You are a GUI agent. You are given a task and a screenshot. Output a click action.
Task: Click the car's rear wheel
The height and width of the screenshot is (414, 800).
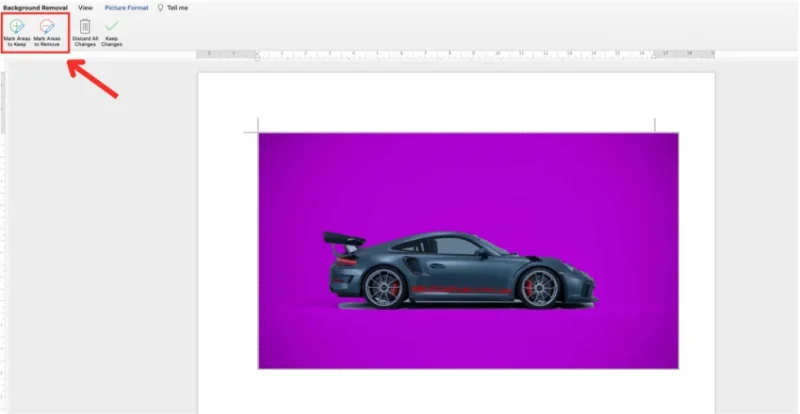tap(383, 288)
